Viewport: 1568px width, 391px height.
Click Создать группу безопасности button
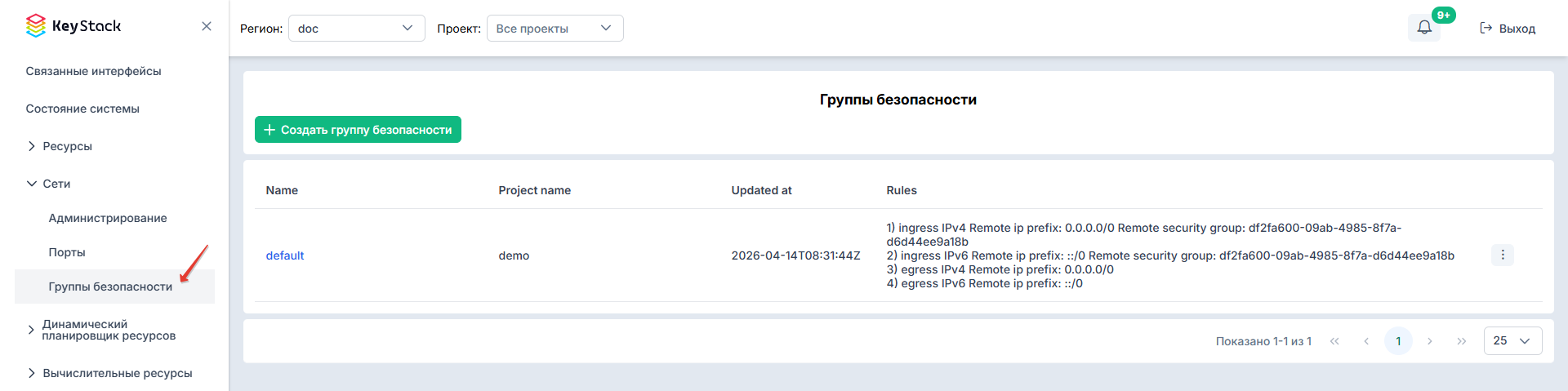pyautogui.click(x=358, y=129)
